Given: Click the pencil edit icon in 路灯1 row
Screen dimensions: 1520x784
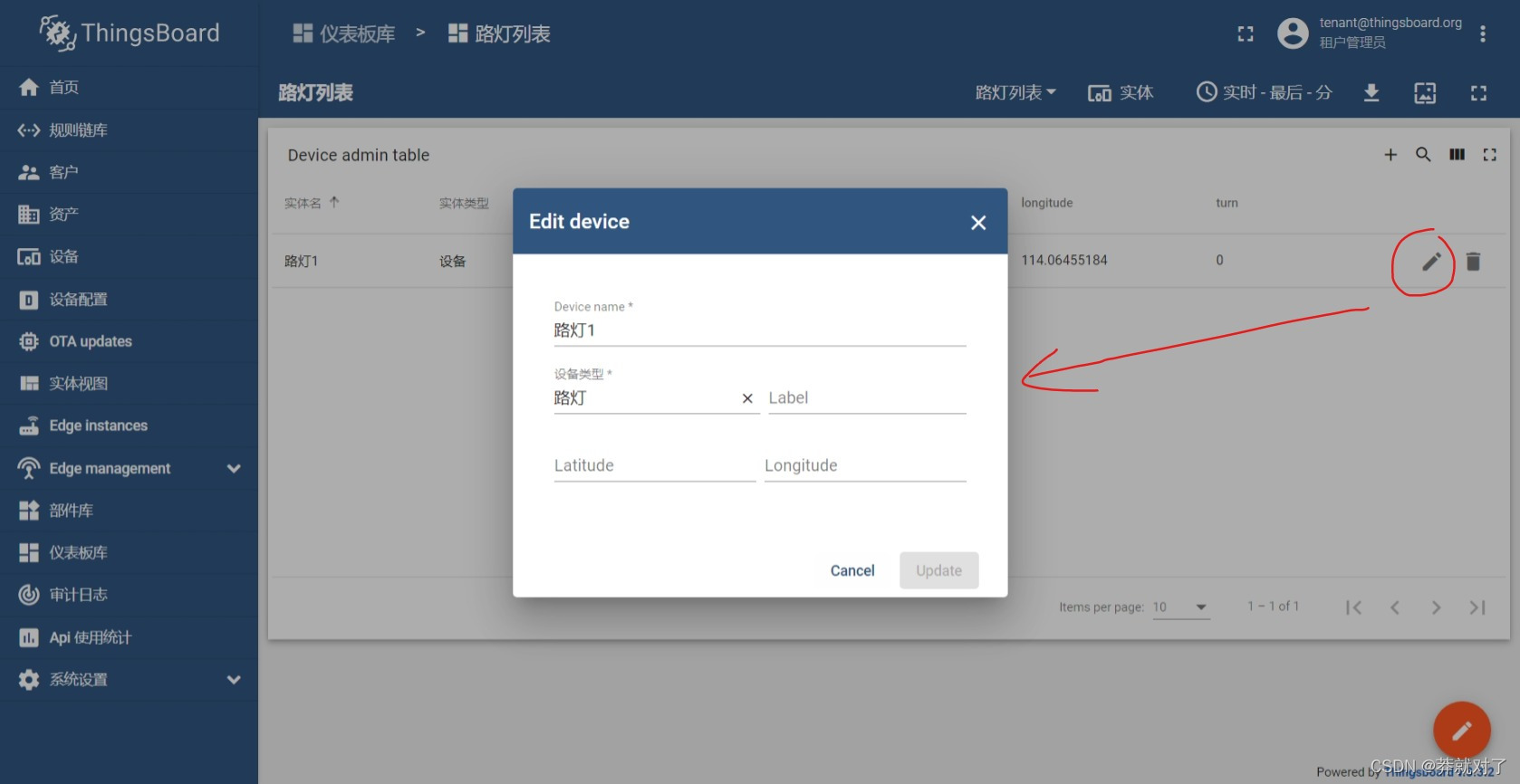Looking at the screenshot, I should click(1430, 262).
